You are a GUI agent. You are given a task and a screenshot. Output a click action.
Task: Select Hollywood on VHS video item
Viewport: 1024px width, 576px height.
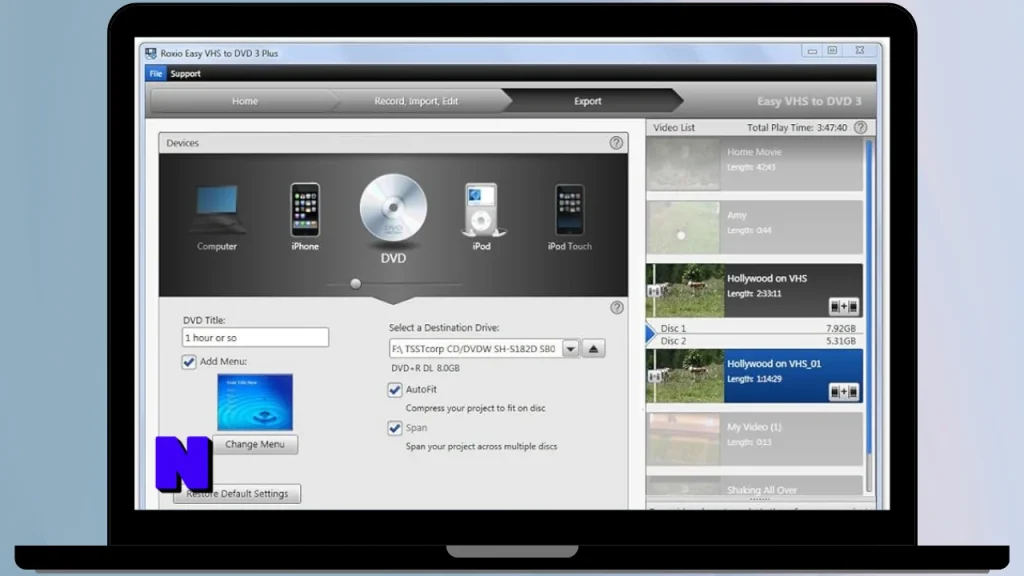coord(754,291)
